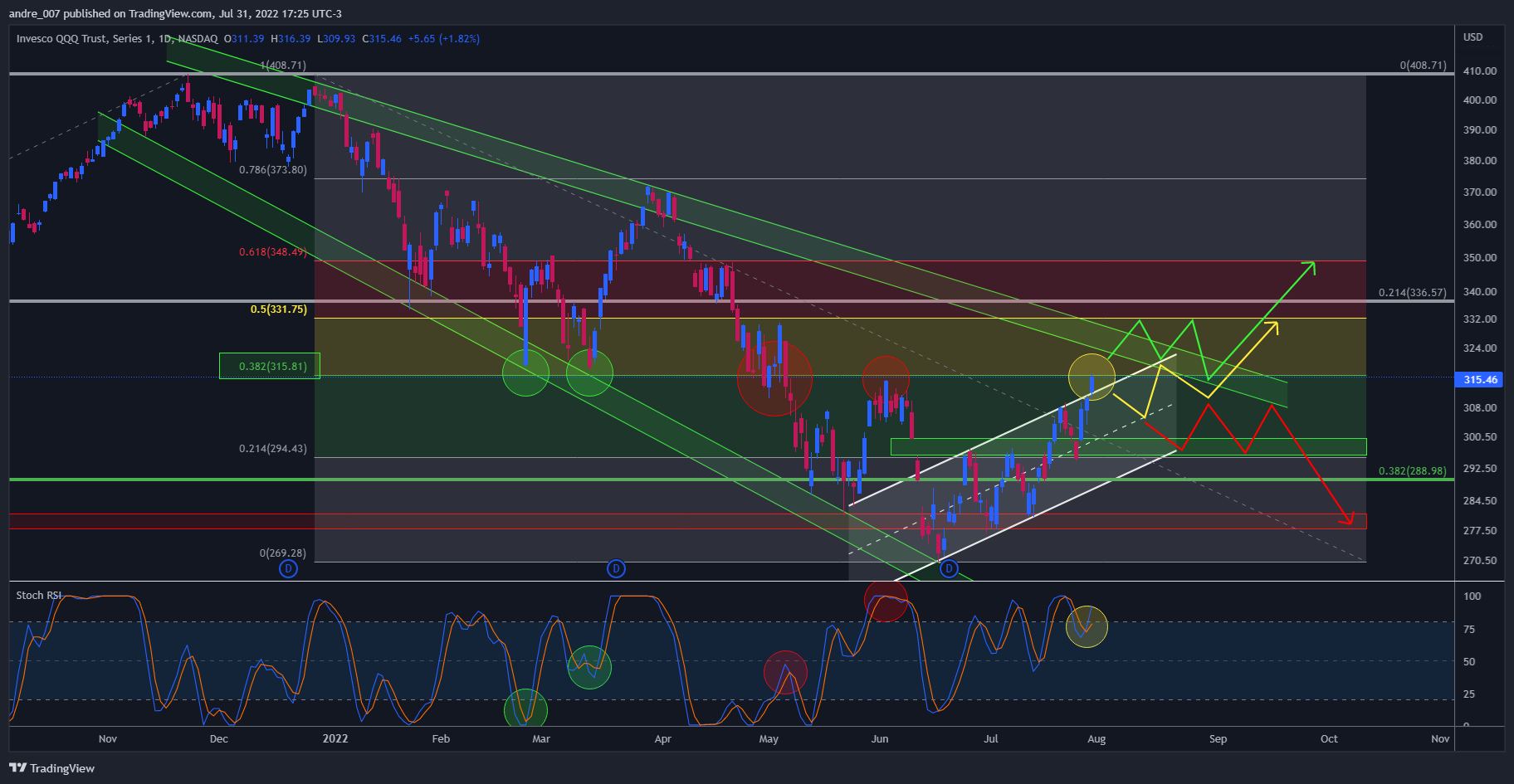The height and width of the screenshot is (784, 1514).
Task: Click the right-side Fib label 0(408.71)
Action: point(1423,65)
